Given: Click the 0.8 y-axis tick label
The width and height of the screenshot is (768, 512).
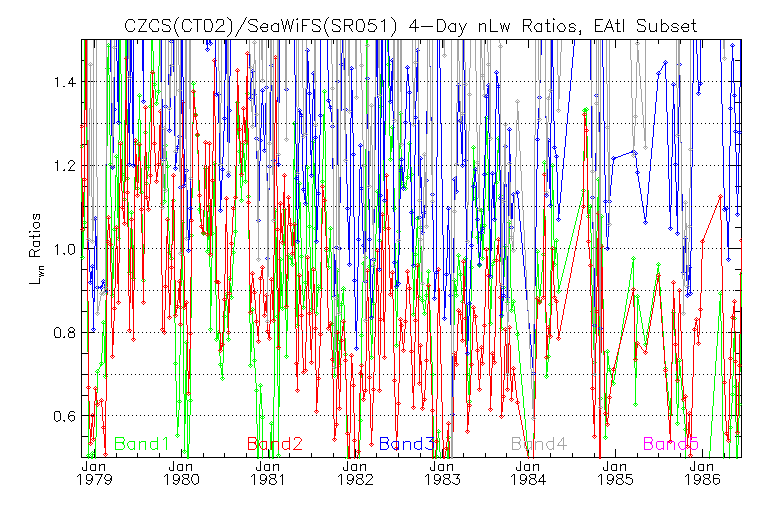Looking at the screenshot, I should pyautogui.click(x=65, y=333).
